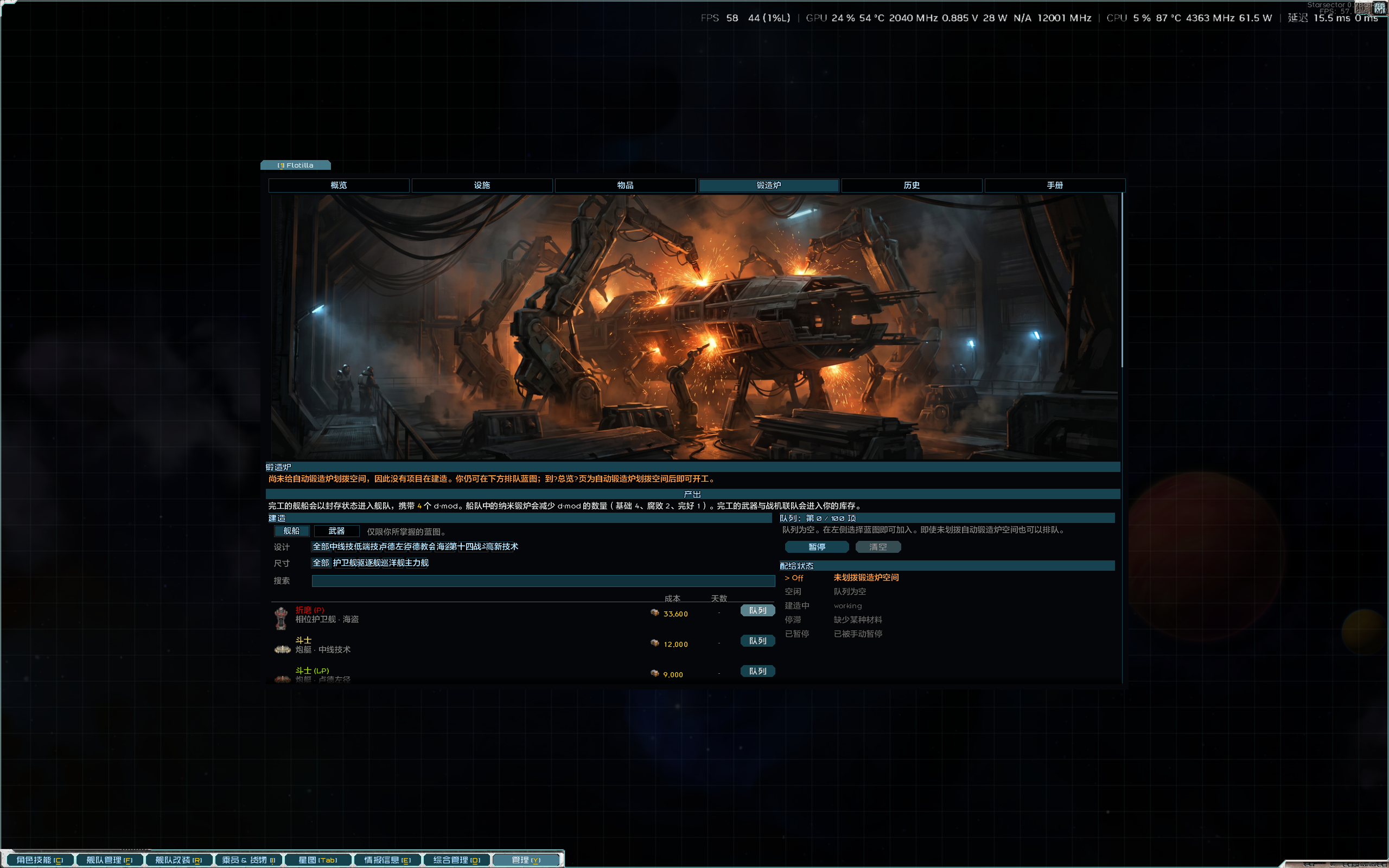
Task: Queue the 斗士 (LP) ship with 队列
Action: pos(757,671)
